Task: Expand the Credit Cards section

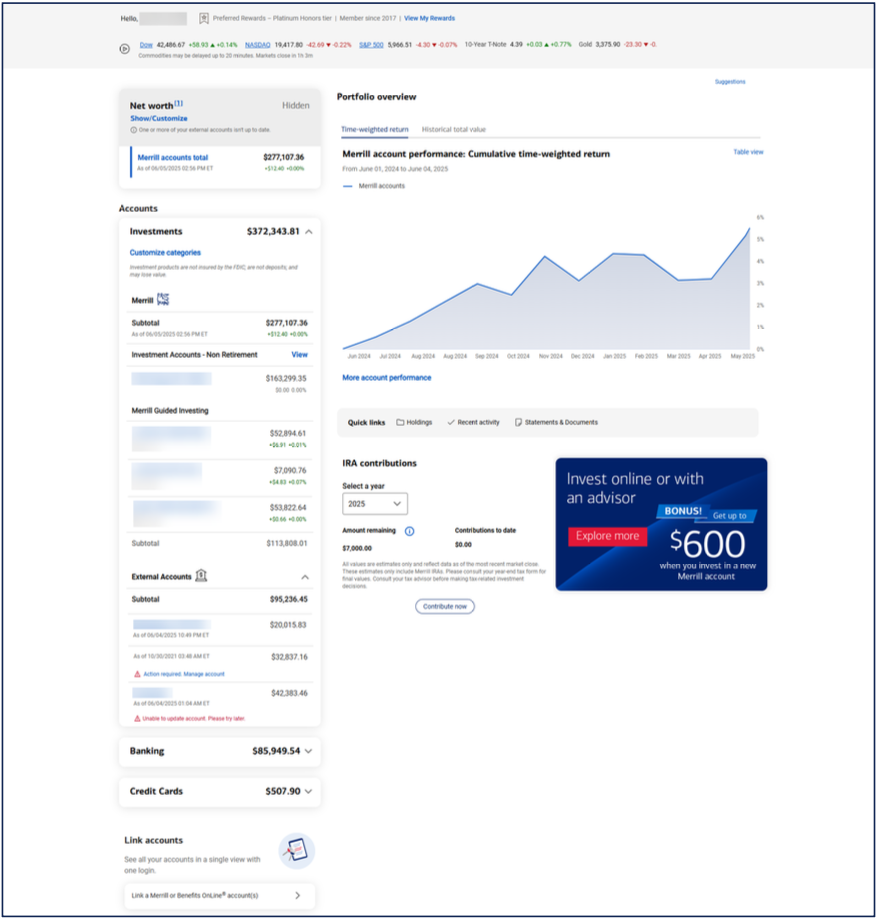Action: pos(219,791)
